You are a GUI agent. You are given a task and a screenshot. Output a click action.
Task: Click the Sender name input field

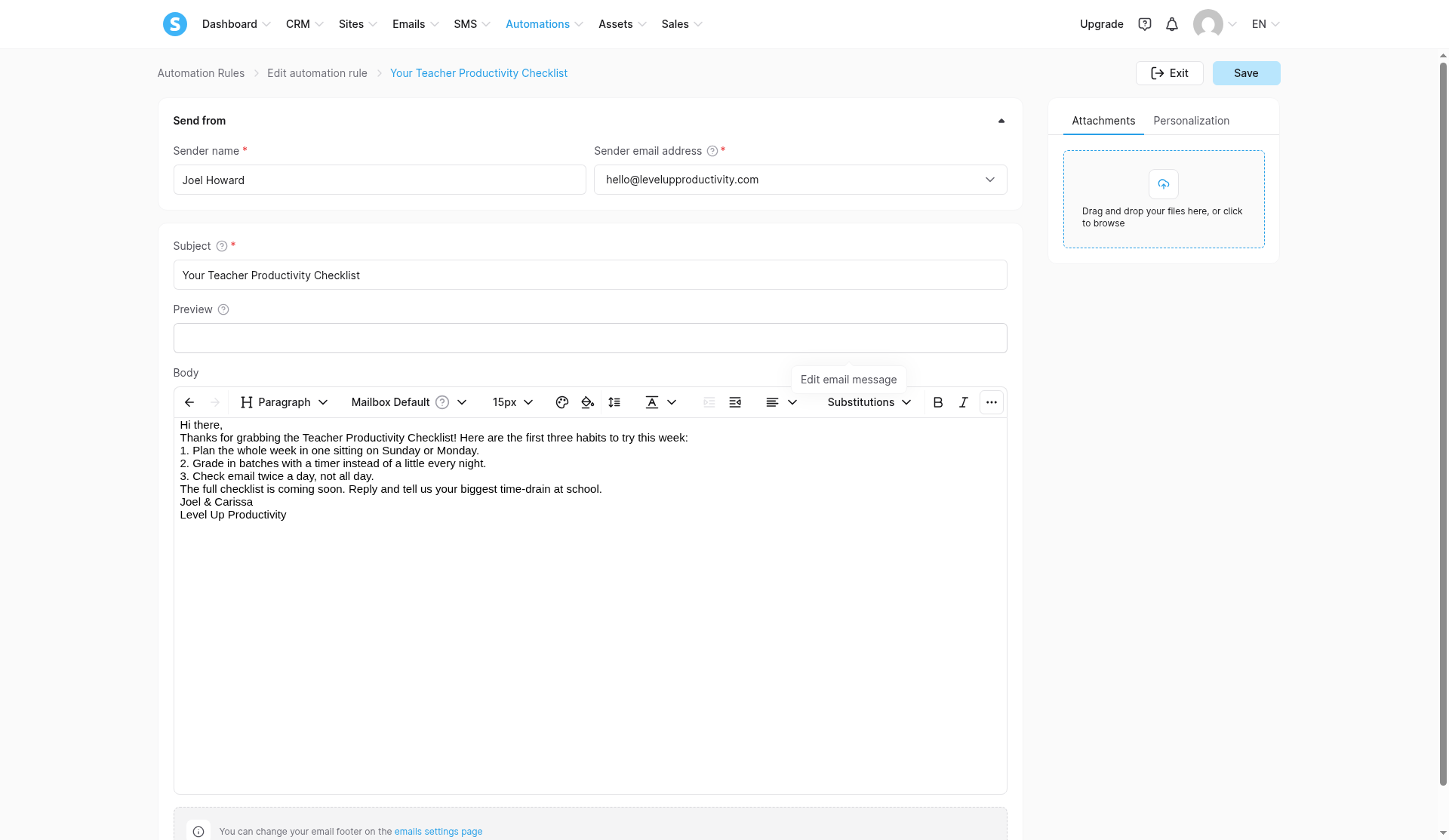(x=380, y=180)
